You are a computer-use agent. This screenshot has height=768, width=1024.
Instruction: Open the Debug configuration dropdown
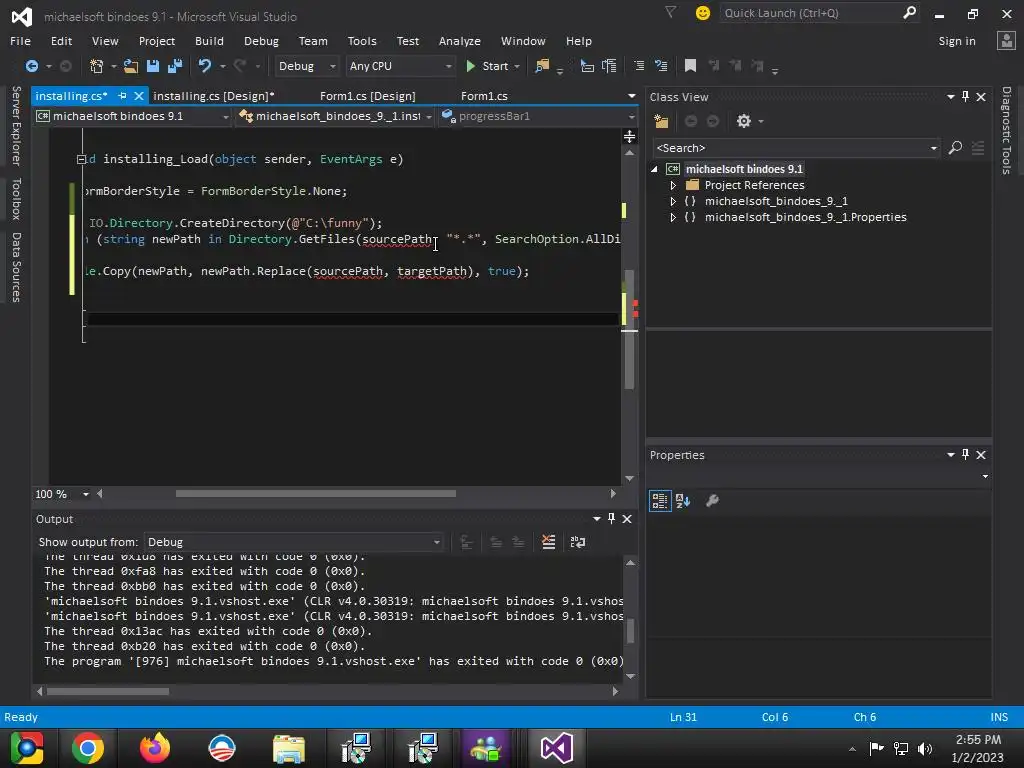[306, 66]
